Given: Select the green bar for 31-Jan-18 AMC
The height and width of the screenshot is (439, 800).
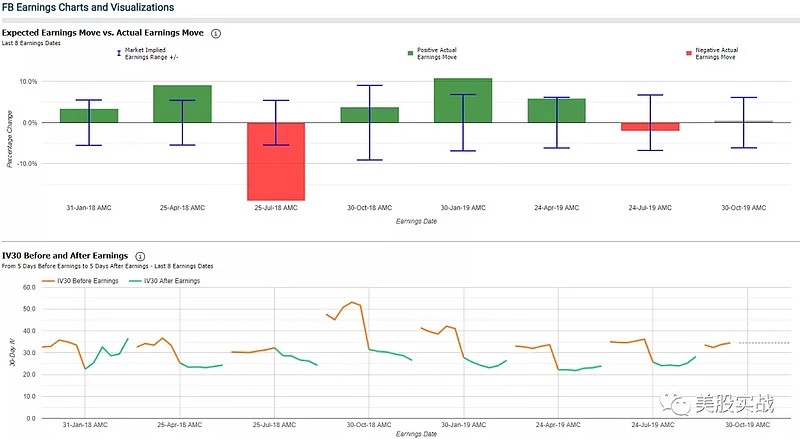Looking at the screenshot, I should (89, 116).
